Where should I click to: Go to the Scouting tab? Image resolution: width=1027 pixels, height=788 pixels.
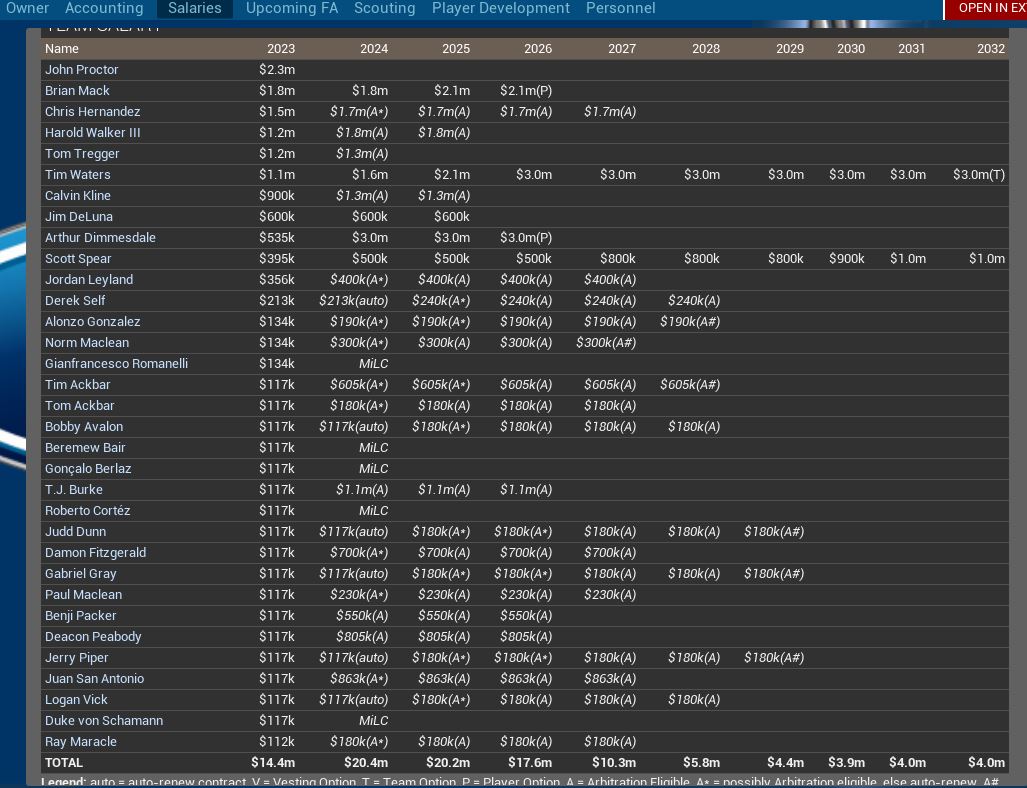click(x=384, y=8)
